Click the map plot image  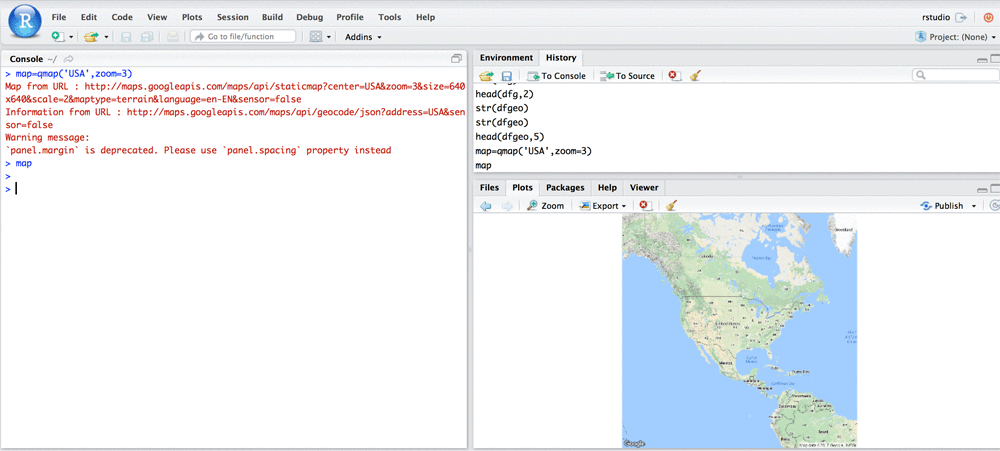click(x=739, y=330)
